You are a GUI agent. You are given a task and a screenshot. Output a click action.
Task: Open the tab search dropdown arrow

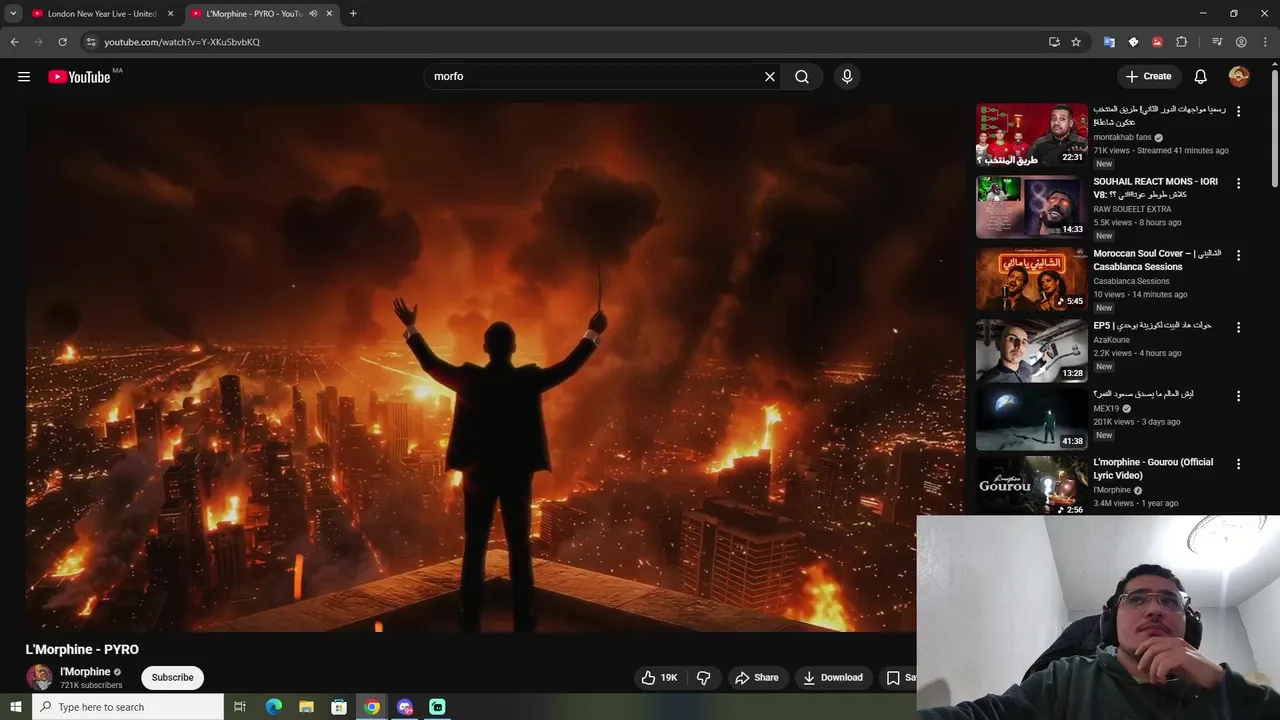pos(13,14)
